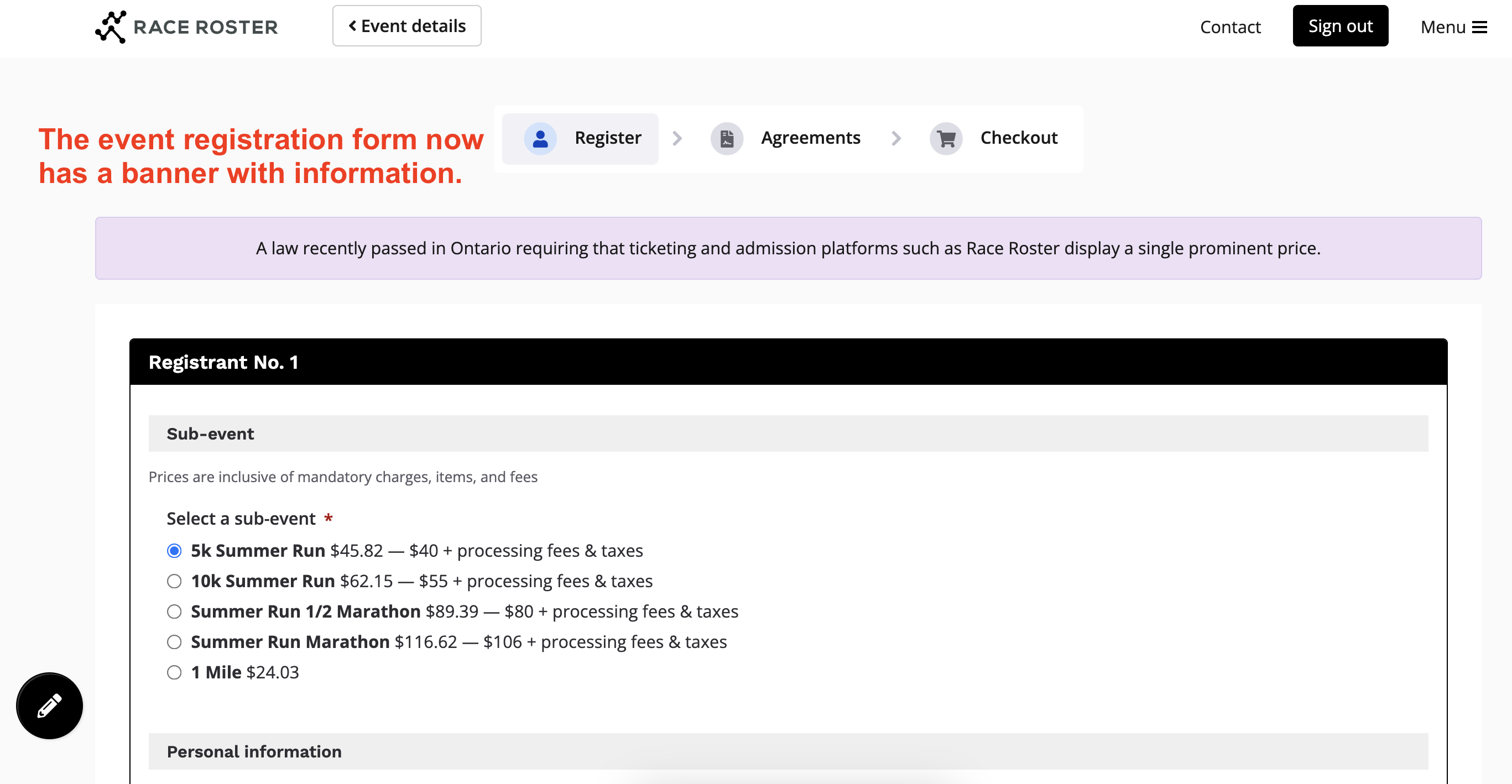This screenshot has width=1512, height=784.
Task: Click the hamburger Menu icon
Action: [1480, 27]
